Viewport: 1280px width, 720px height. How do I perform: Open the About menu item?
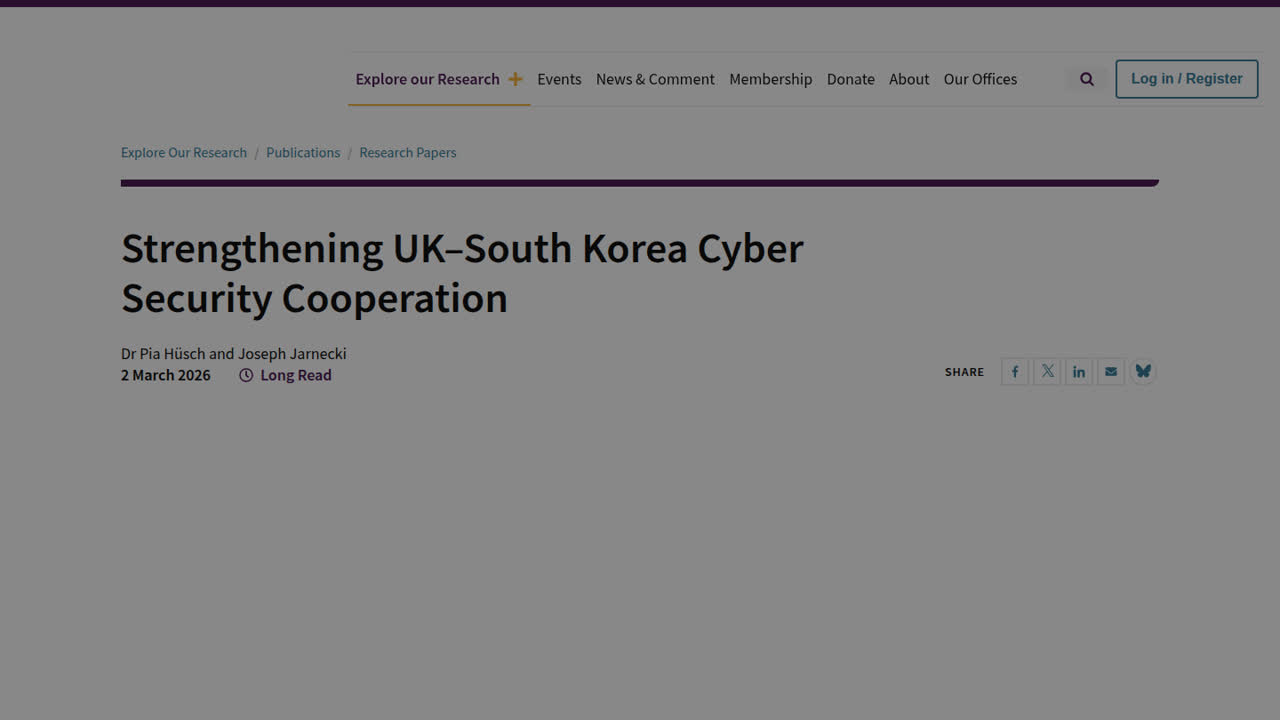click(x=909, y=79)
